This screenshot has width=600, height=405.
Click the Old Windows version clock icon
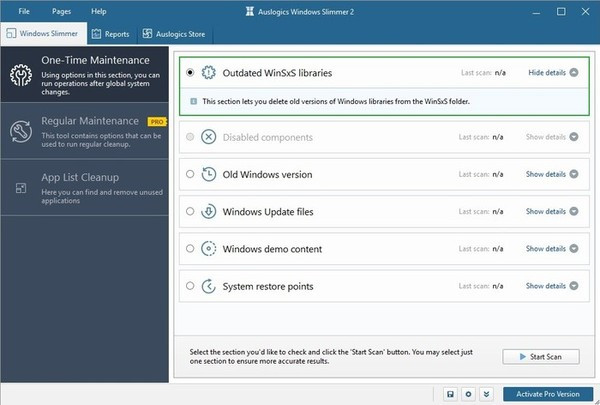[x=208, y=174]
